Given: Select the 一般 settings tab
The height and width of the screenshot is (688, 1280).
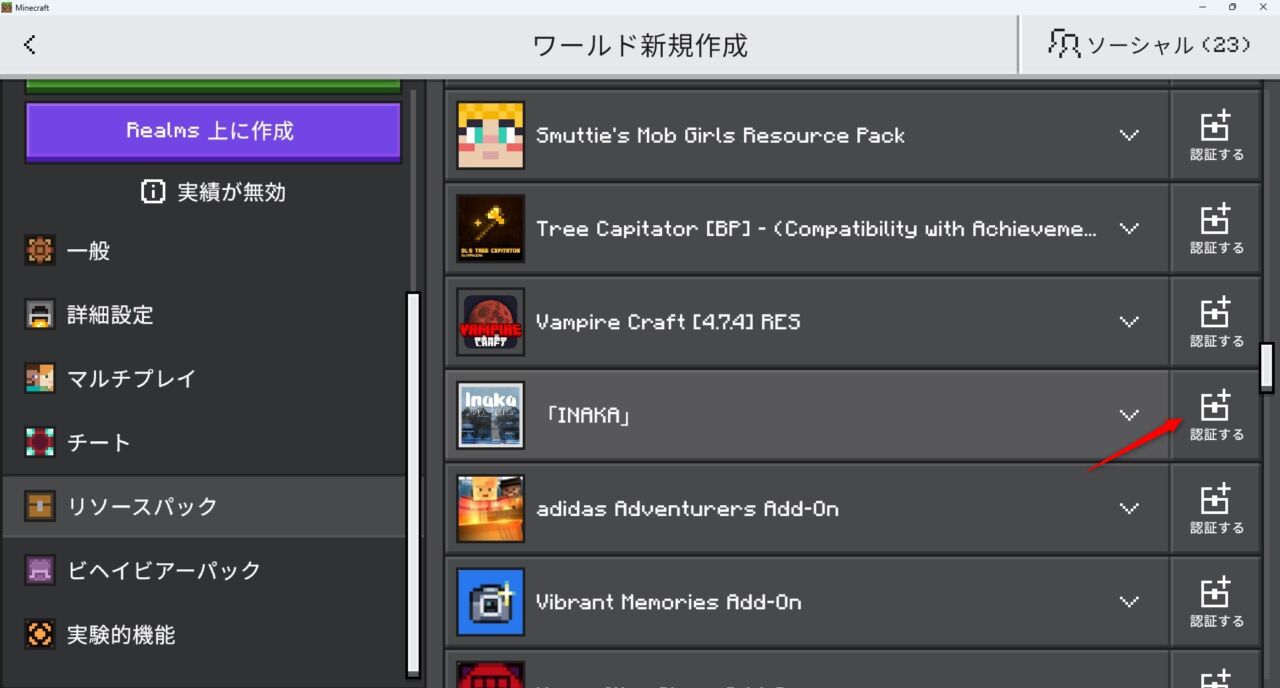Looking at the screenshot, I should click(204, 251).
